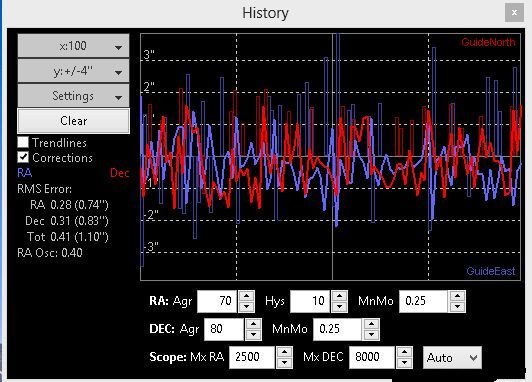
Task: Decrease RA Hys with down arrow
Action: click(x=339, y=307)
